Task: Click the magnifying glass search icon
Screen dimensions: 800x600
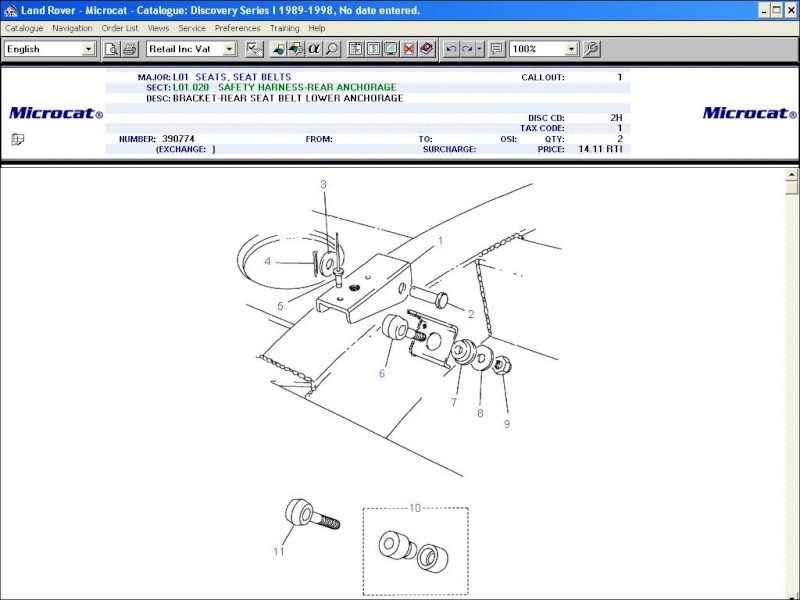Action: [x=332, y=49]
